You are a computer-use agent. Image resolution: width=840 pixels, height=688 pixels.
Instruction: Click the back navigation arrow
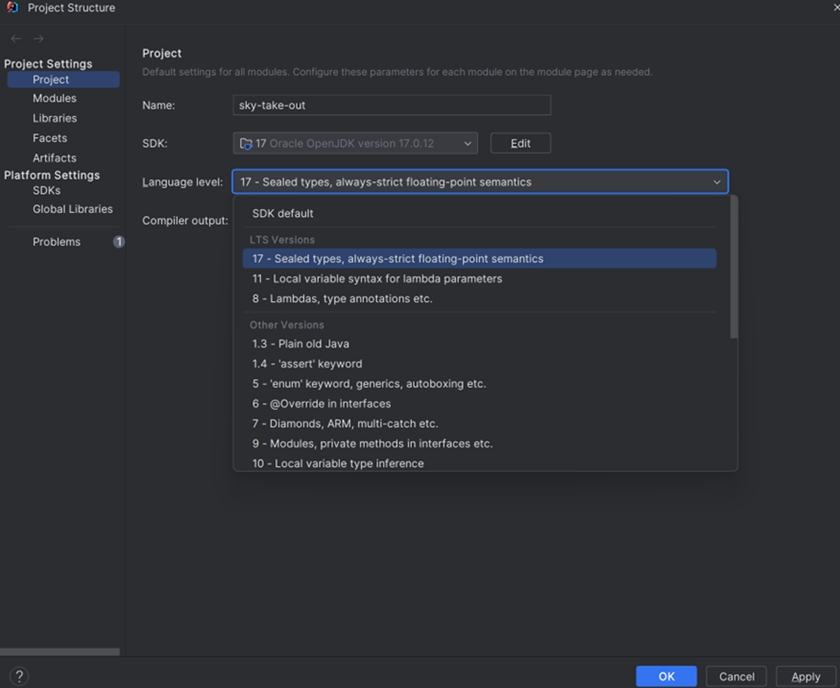coord(16,39)
